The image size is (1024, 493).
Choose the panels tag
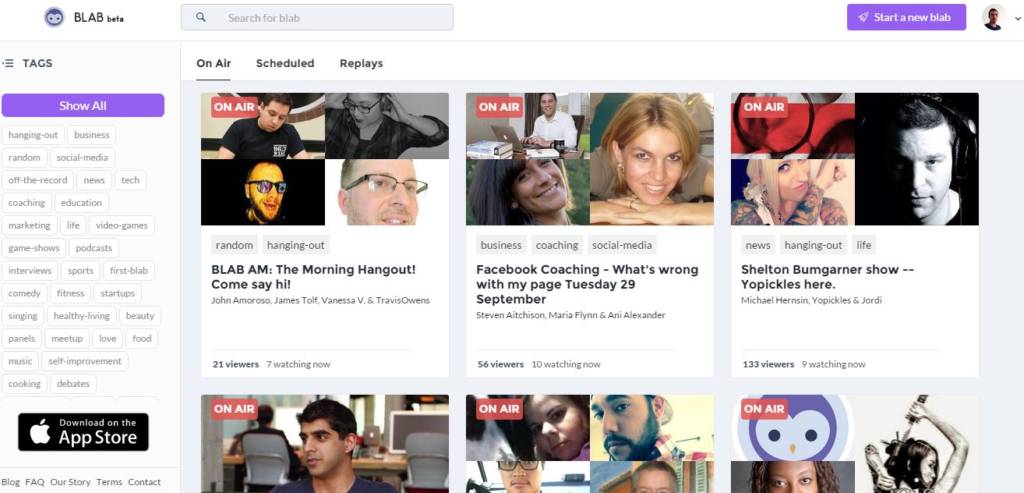point(22,338)
